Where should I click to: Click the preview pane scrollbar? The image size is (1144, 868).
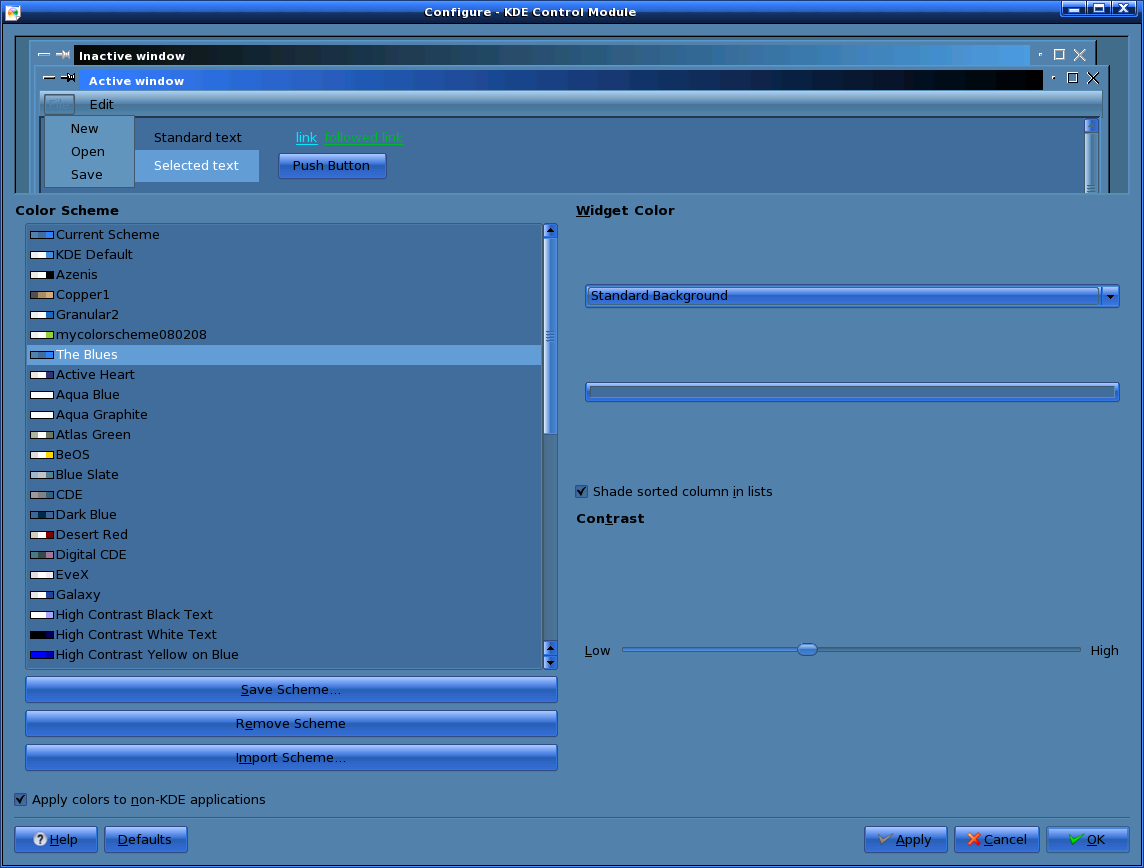pyautogui.click(x=1091, y=155)
